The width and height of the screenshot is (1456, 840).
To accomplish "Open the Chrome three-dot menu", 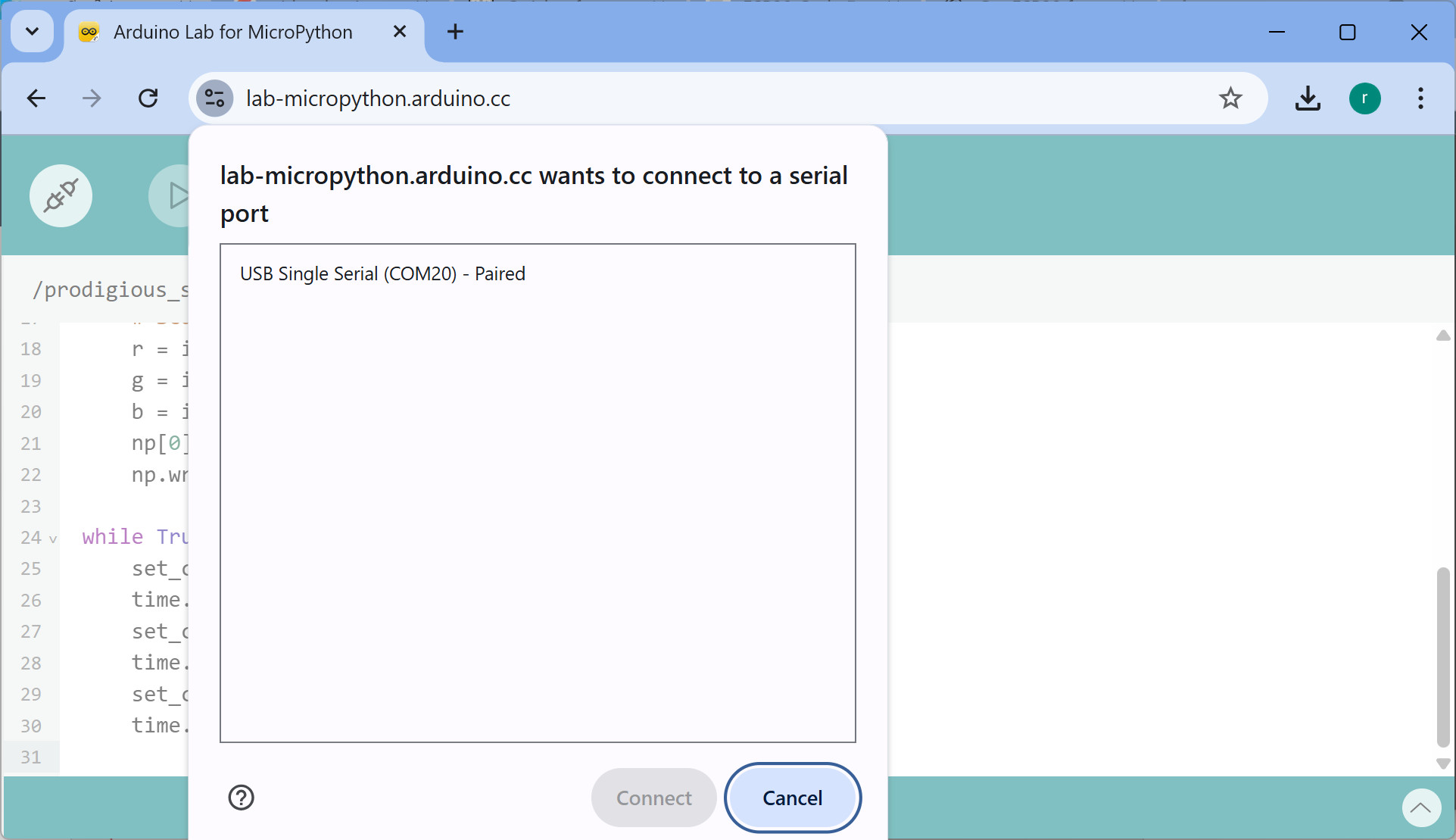I will 1420,98.
